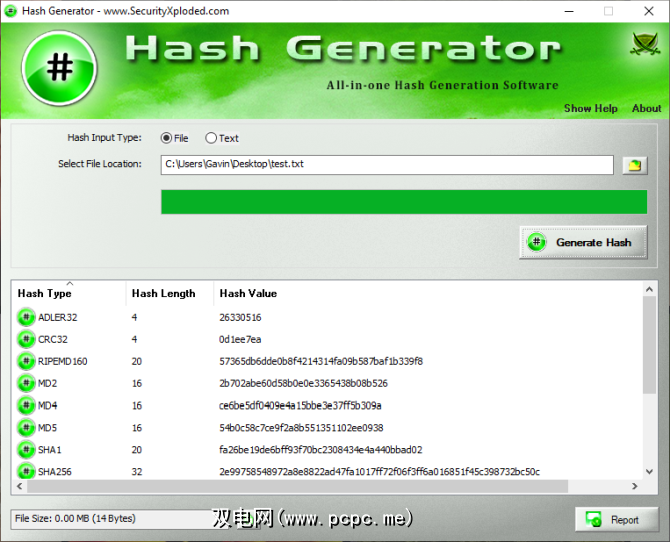Viewport: 670px width, 542px height.
Task: Sort by Hash Length column header
Action: point(170,293)
